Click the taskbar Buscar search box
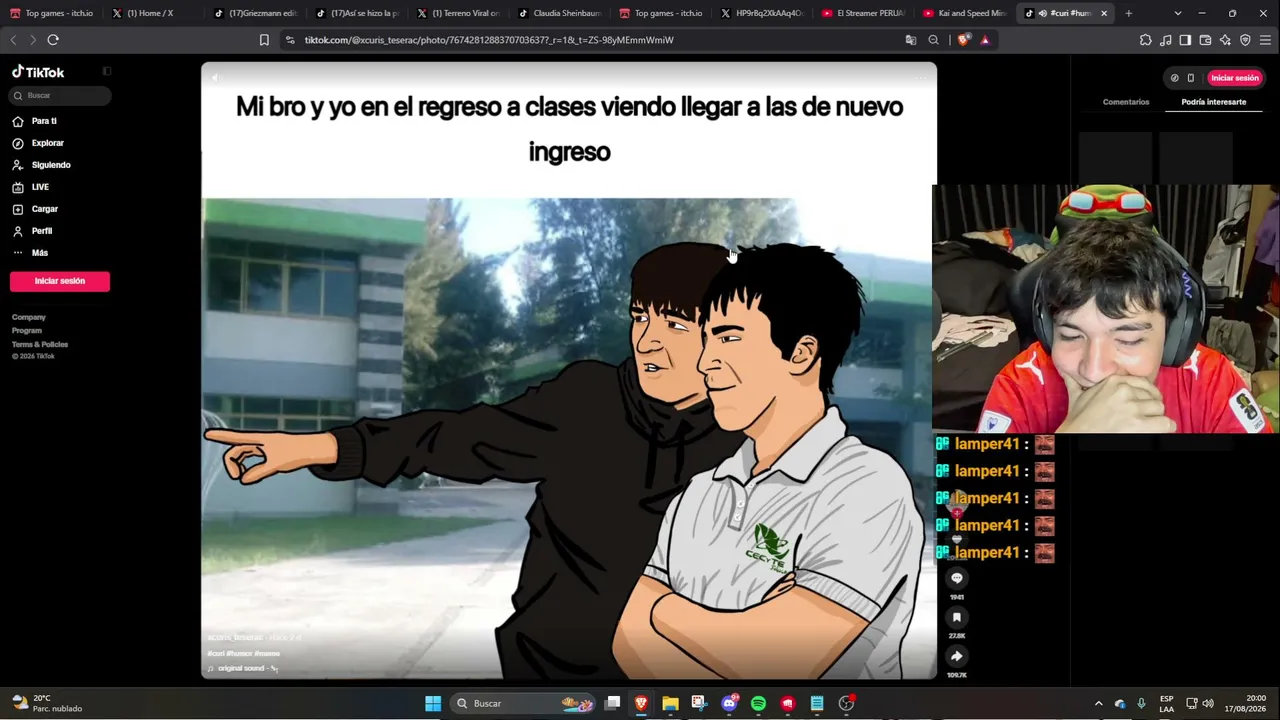This screenshot has height=720, width=1280. coord(525,703)
